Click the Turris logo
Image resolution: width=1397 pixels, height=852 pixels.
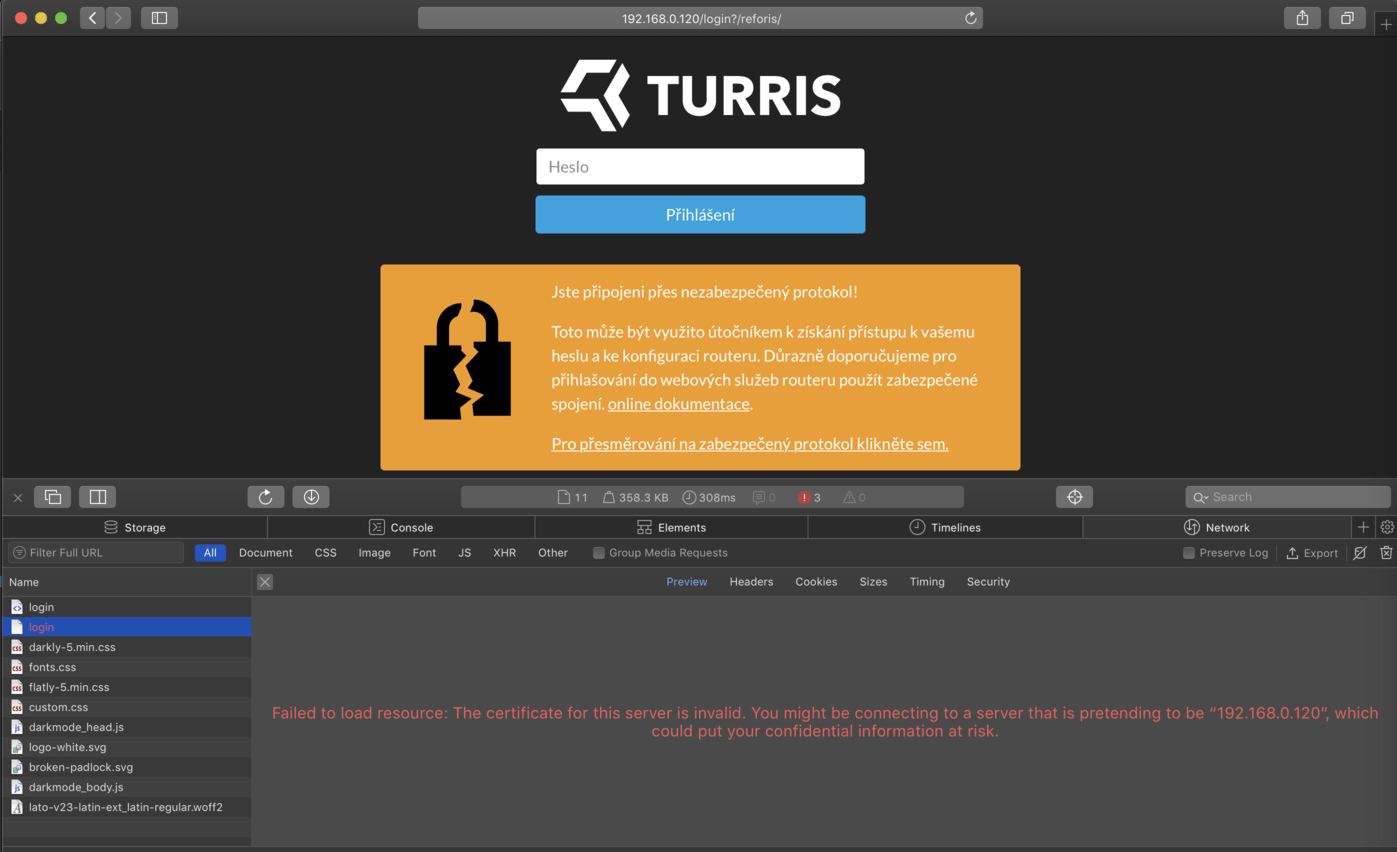click(700, 95)
